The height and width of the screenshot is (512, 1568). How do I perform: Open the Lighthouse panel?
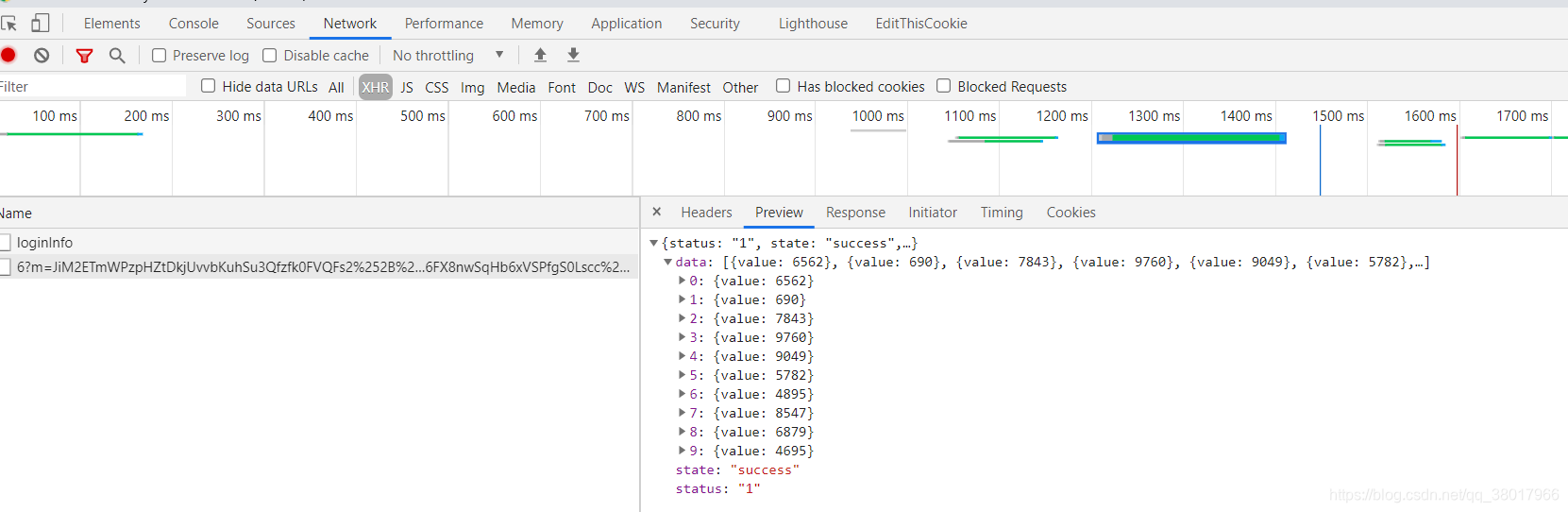[813, 24]
